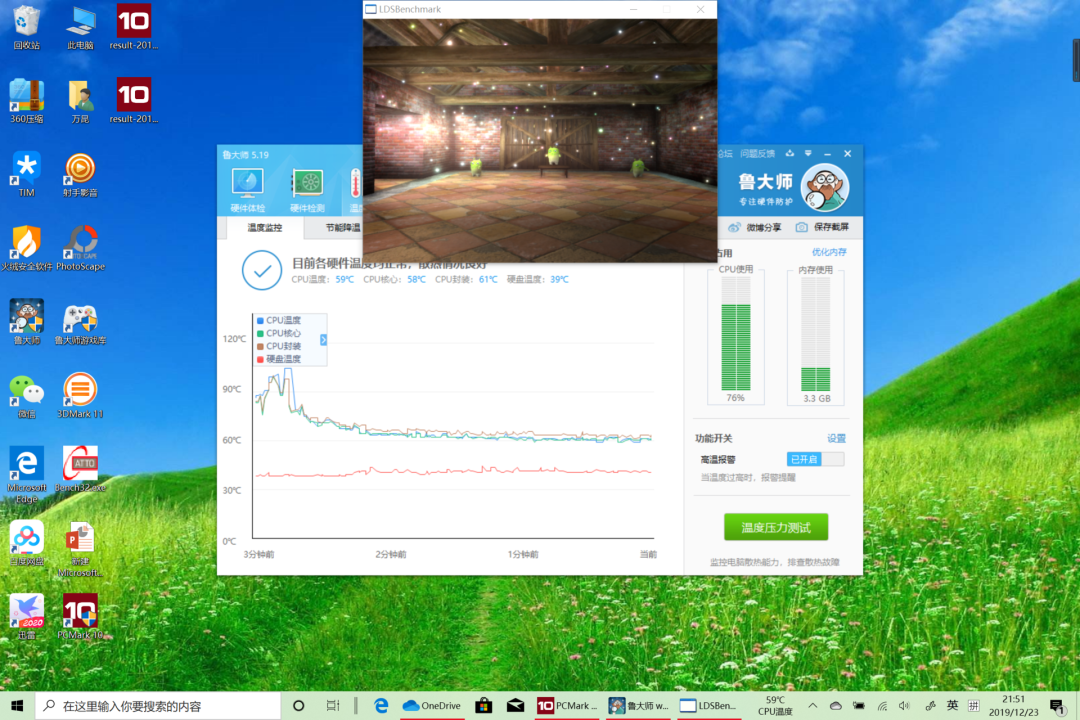Open the 射手影音 player icon
This screenshot has height=720, width=1080.
pyautogui.click(x=81, y=175)
